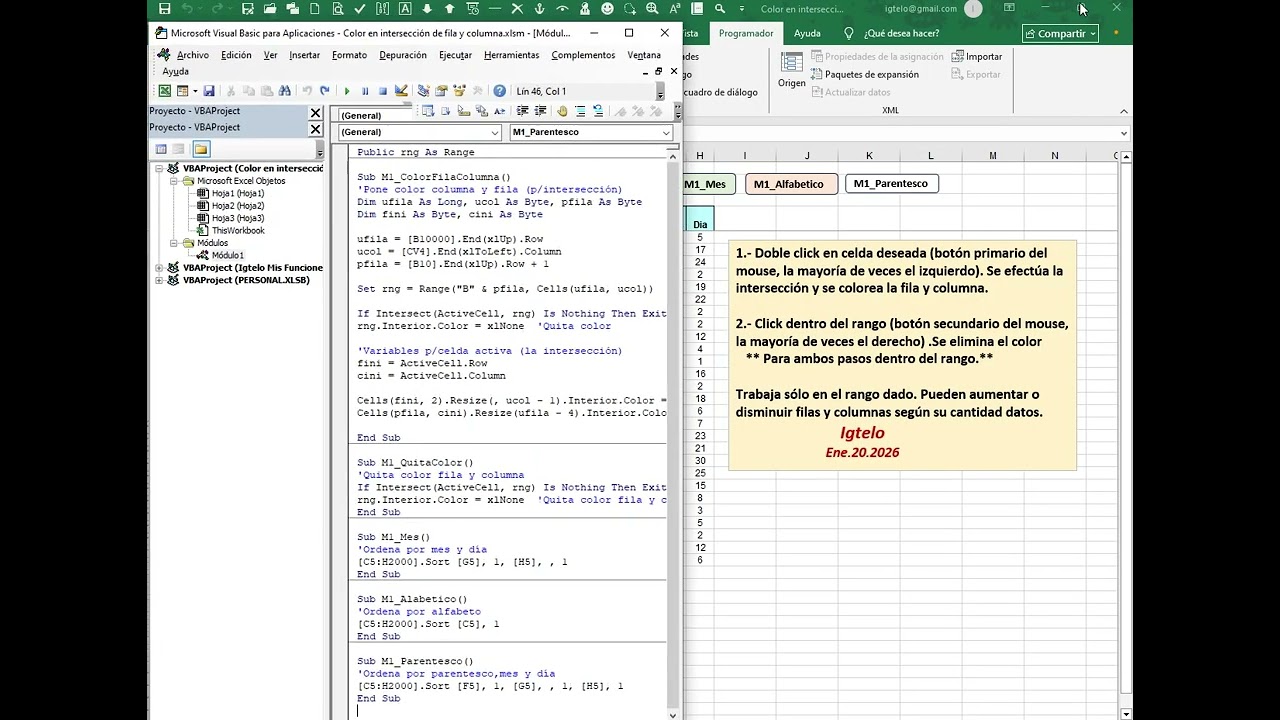The height and width of the screenshot is (720, 1280).
Task: Open the Edición menu
Action: coord(236,55)
